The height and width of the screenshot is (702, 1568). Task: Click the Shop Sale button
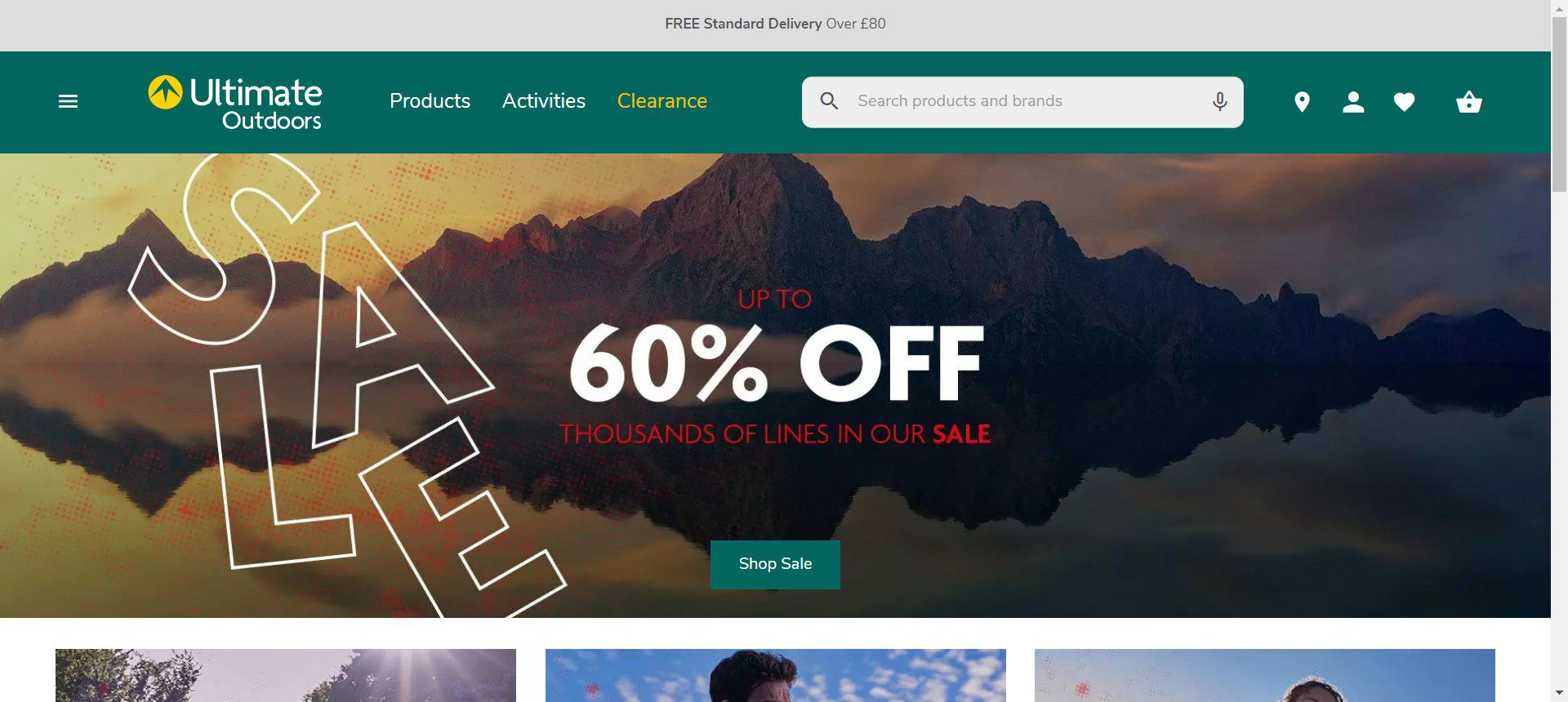775,564
